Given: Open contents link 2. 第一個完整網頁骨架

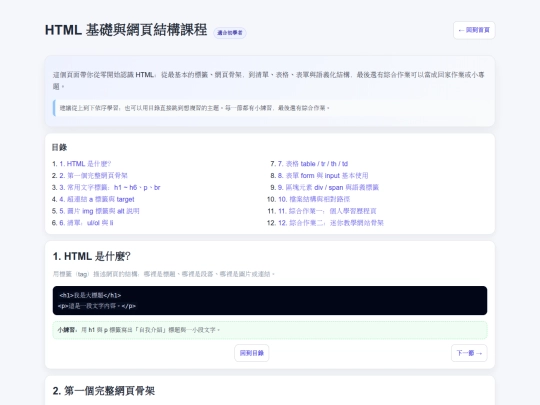Looking at the screenshot, I should pos(93,176).
